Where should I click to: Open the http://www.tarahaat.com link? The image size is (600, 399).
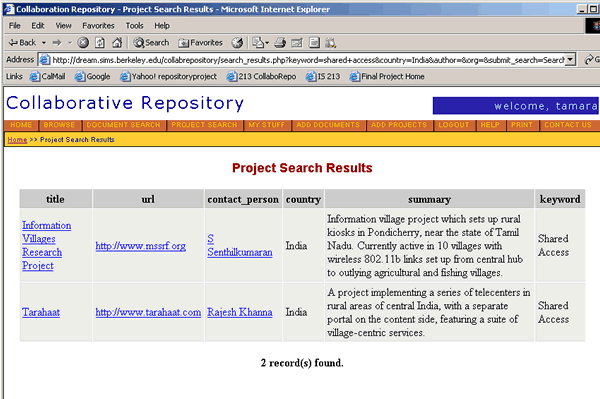148,312
